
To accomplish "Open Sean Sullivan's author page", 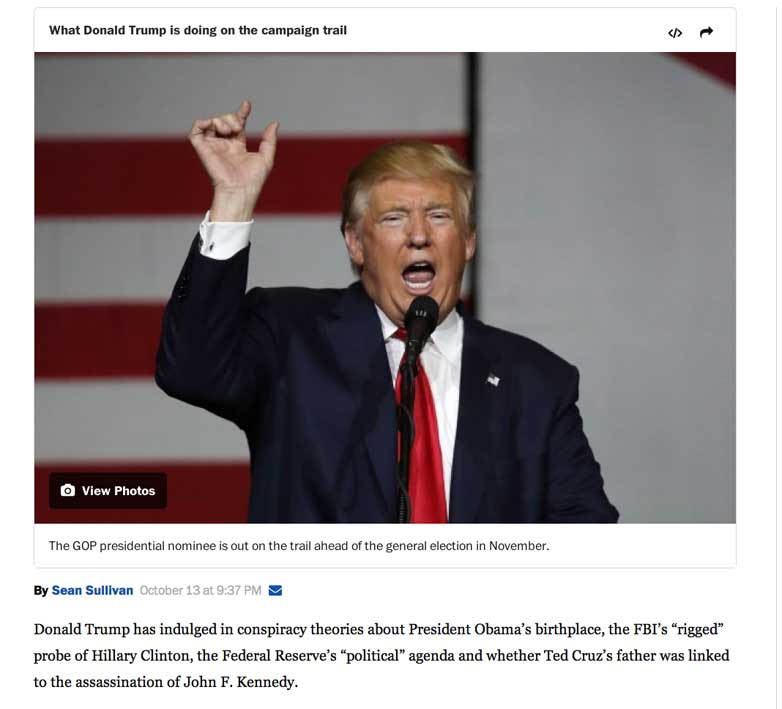I will [92, 590].
